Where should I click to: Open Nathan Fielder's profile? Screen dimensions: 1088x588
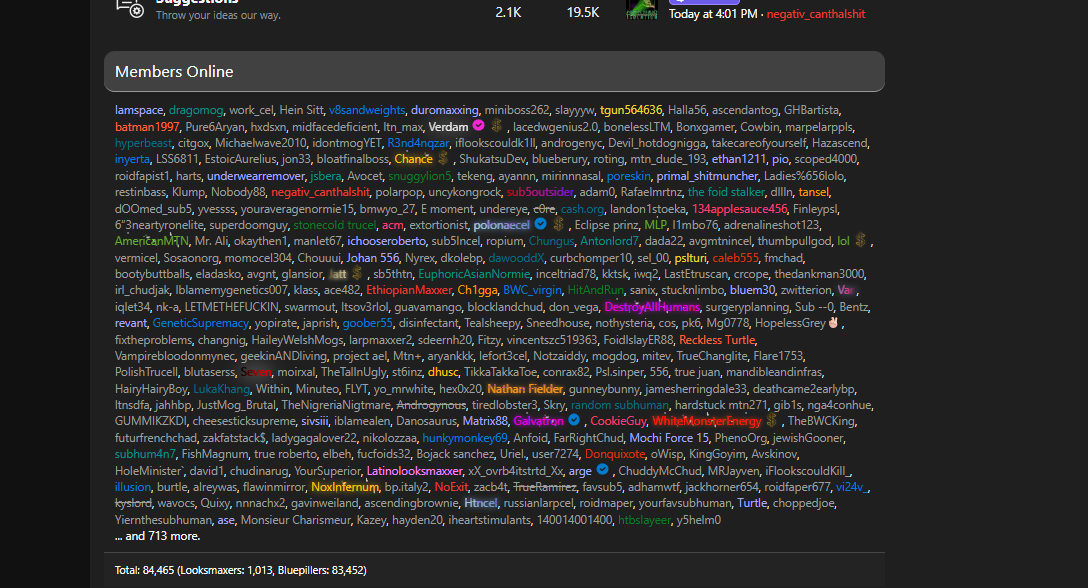tap(524, 388)
